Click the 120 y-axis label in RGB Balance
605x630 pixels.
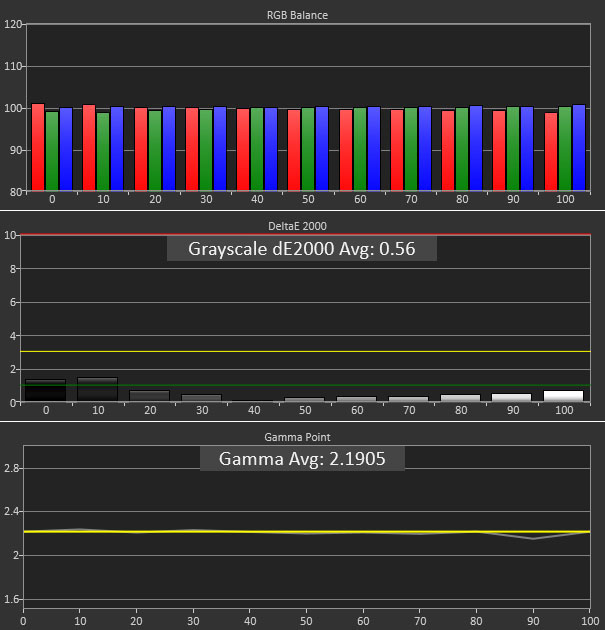(13, 24)
